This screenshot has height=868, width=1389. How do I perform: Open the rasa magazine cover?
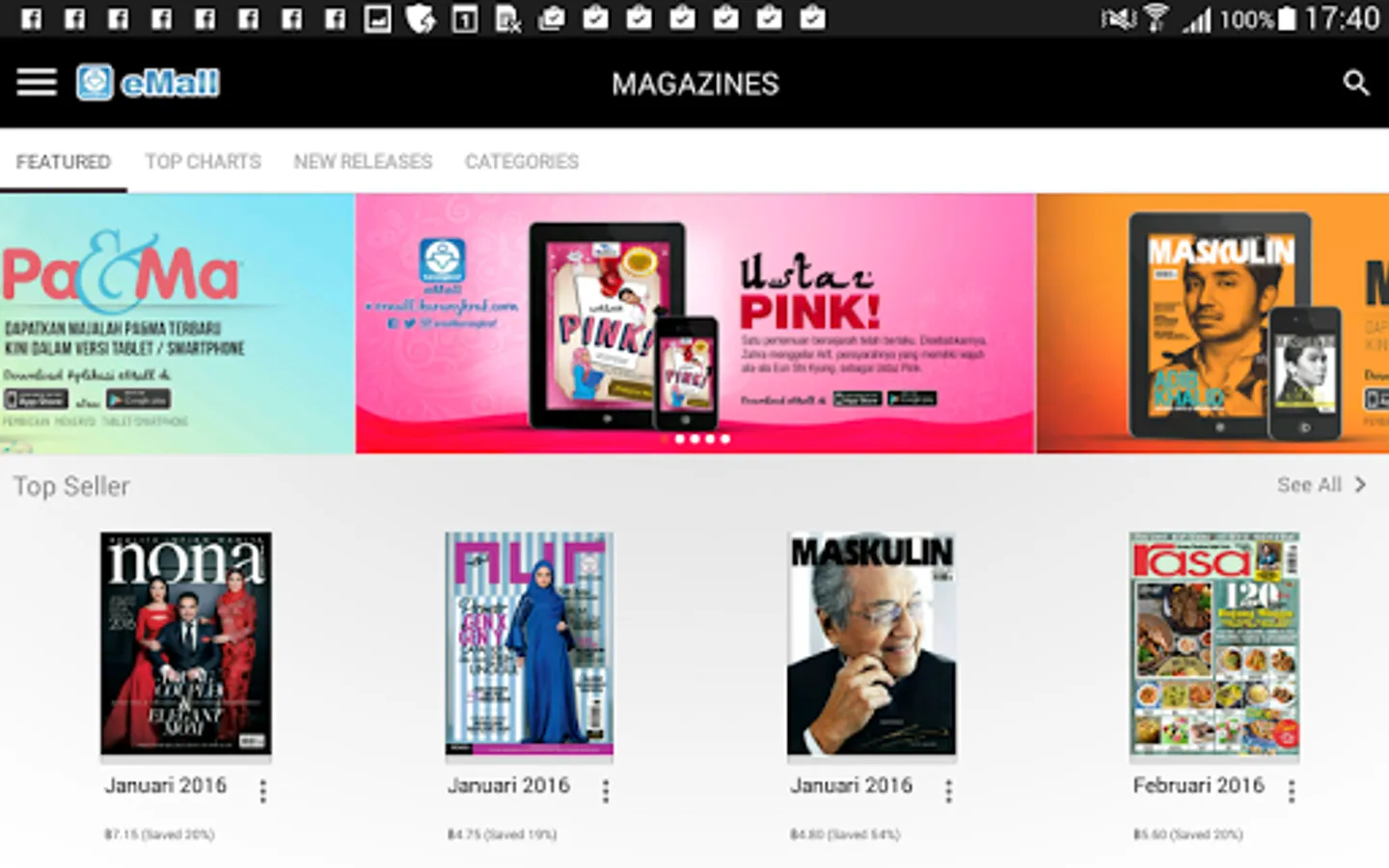click(1214, 643)
